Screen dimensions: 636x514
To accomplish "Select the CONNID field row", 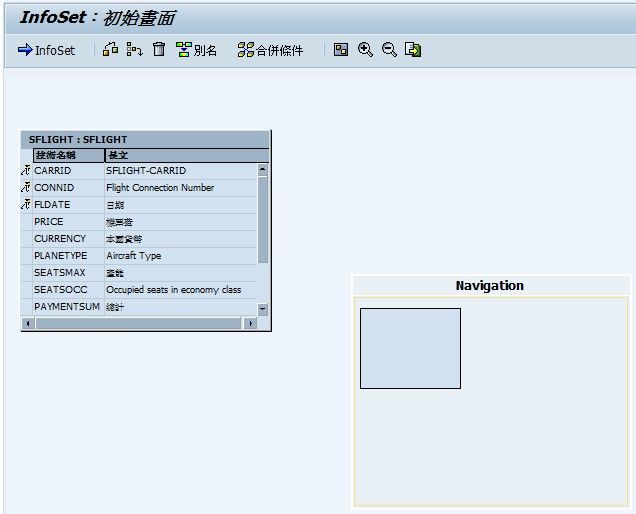I will pyautogui.click(x=139, y=188).
